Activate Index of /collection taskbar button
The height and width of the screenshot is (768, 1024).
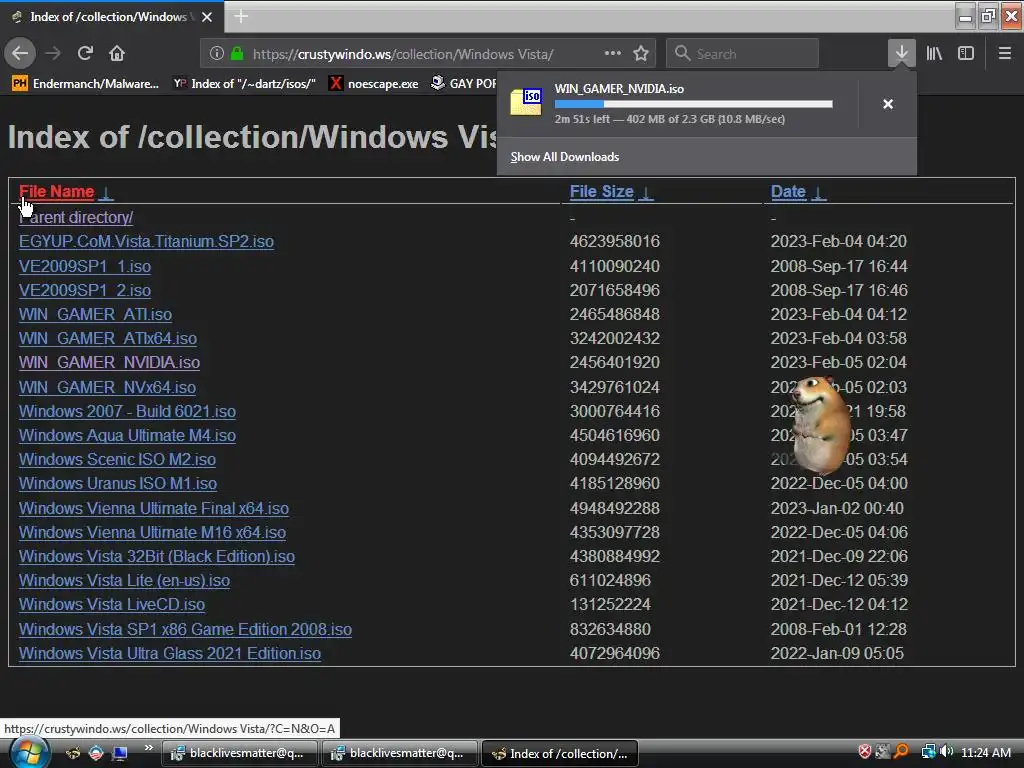click(x=560, y=753)
